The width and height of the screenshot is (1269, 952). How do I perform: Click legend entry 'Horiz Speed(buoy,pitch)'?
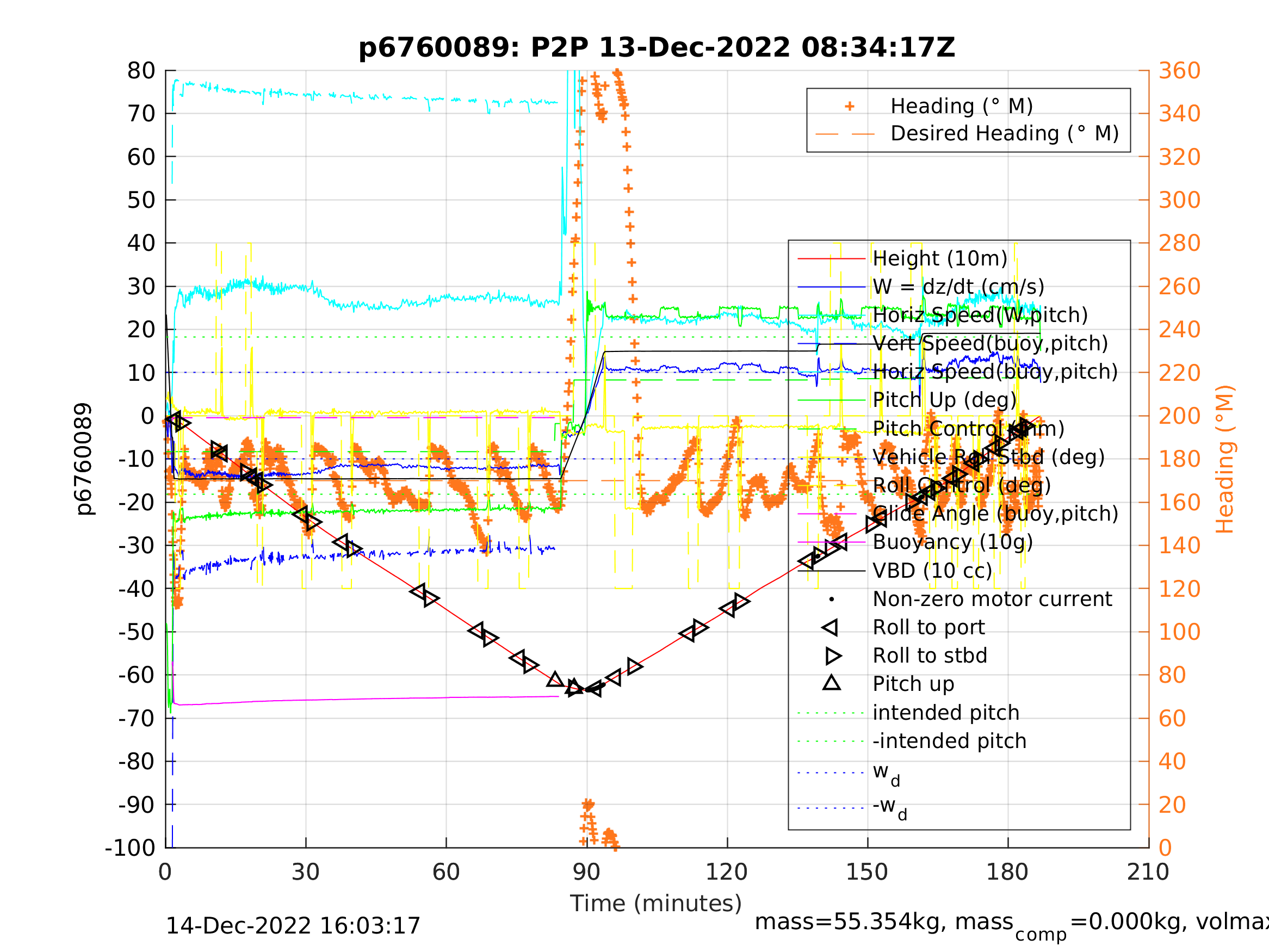click(x=995, y=372)
